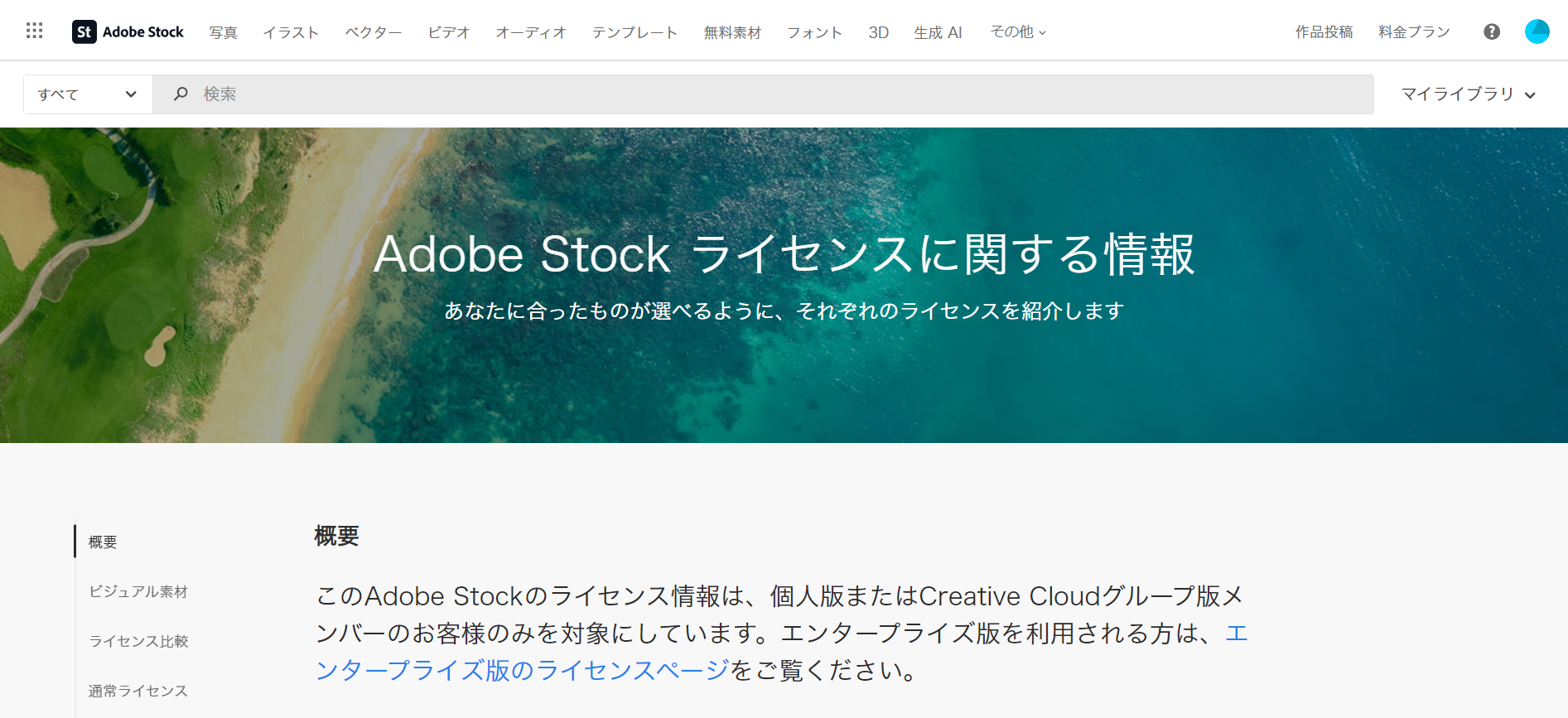The image size is (1568, 718).
Task: Select ベクター in the navigation bar
Action: coord(373,32)
